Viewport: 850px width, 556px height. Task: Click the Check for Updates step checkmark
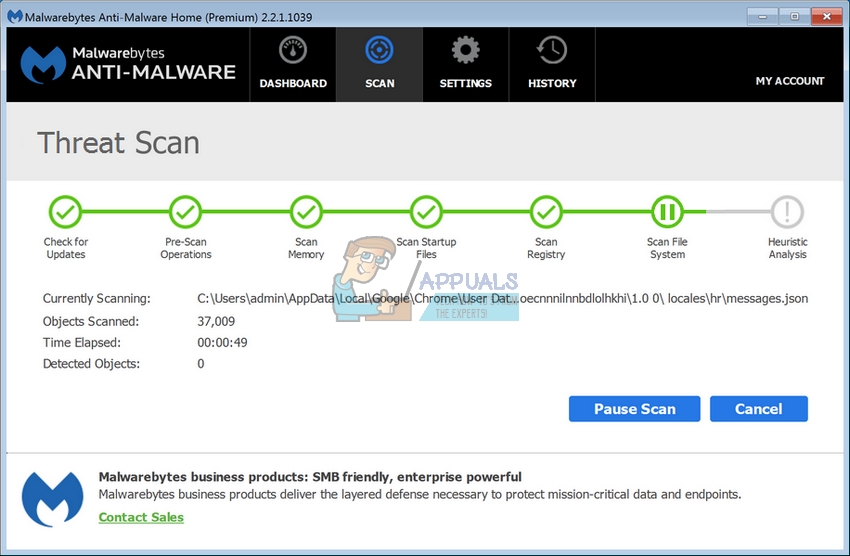(x=66, y=212)
